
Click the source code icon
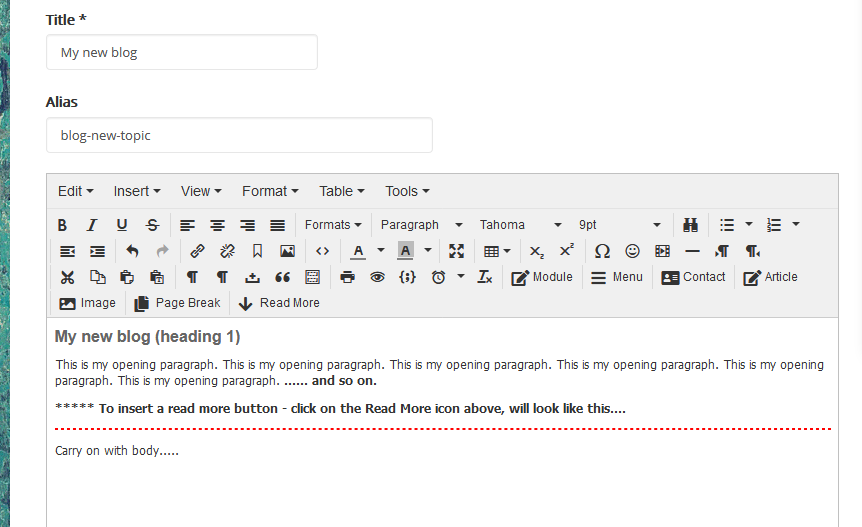pyautogui.click(x=322, y=251)
